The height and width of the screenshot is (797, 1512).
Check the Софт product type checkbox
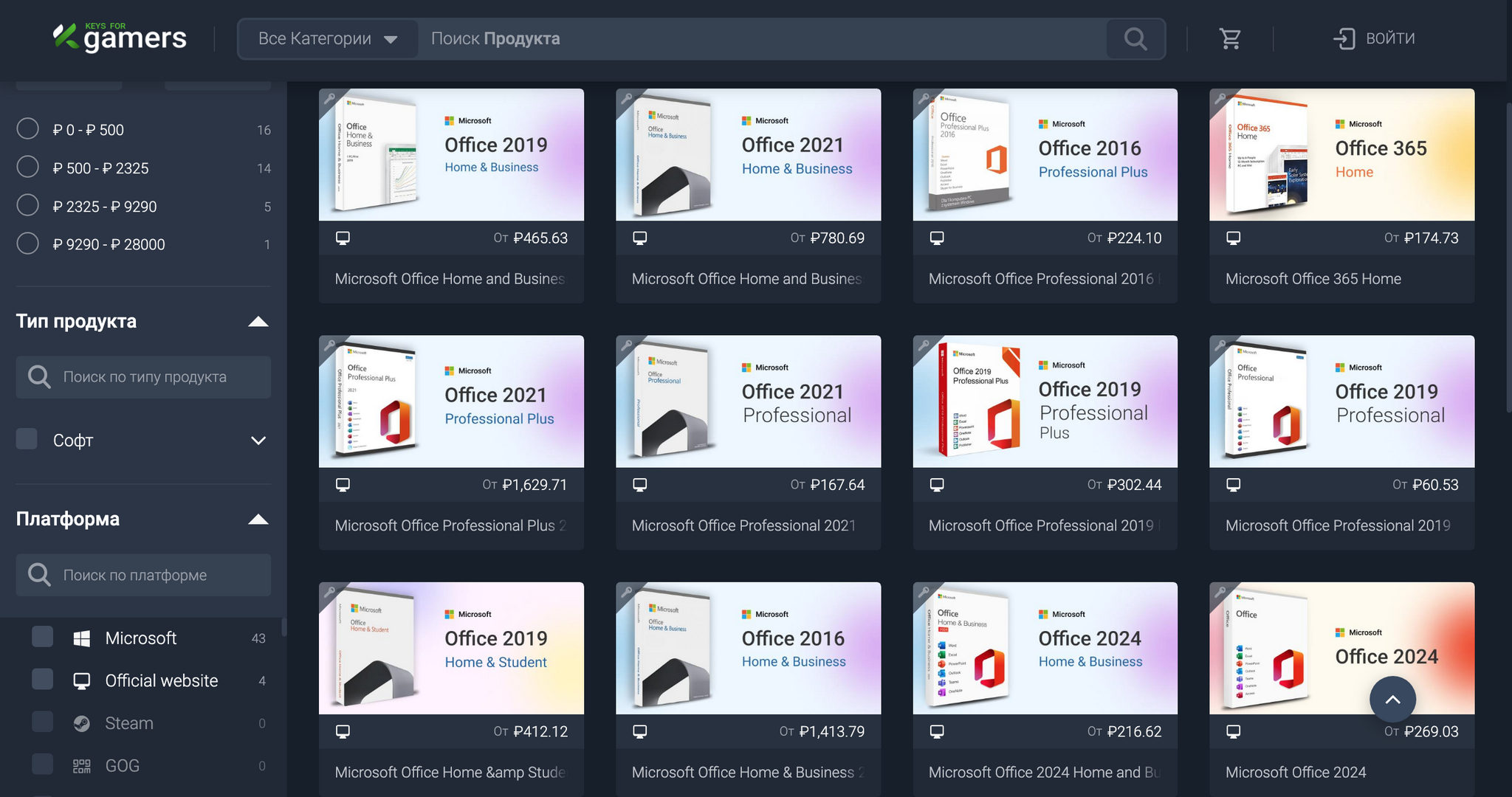point(27,439)
